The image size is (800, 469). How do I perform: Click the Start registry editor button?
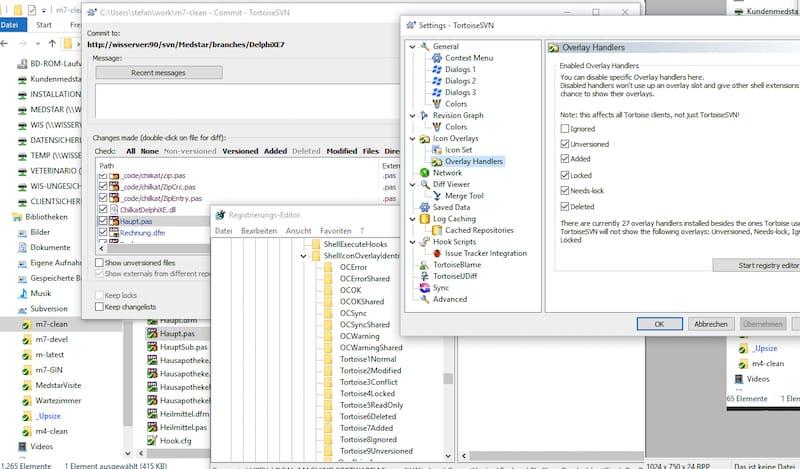coord(757,265)
